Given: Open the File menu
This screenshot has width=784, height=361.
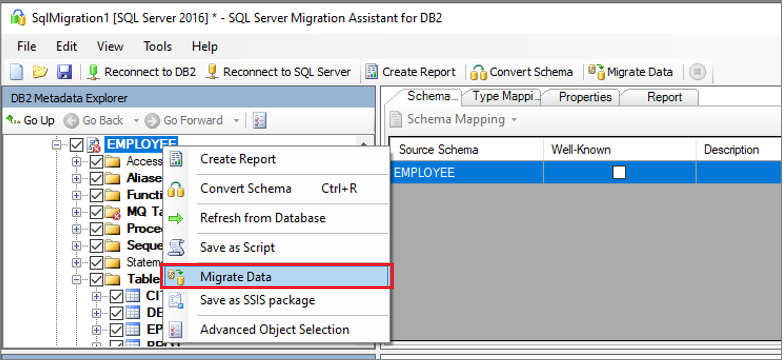Looking at the screenshot, I should (x=26, y=46).
